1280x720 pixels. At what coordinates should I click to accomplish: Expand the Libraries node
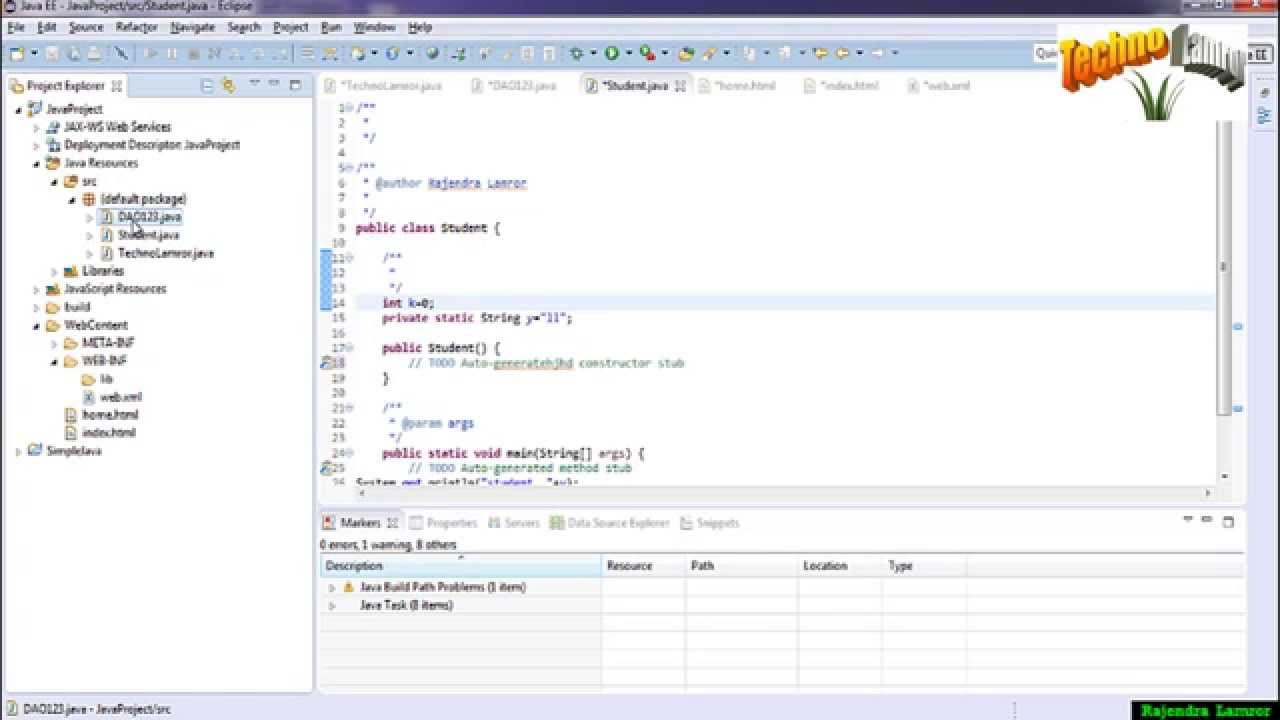55,271
